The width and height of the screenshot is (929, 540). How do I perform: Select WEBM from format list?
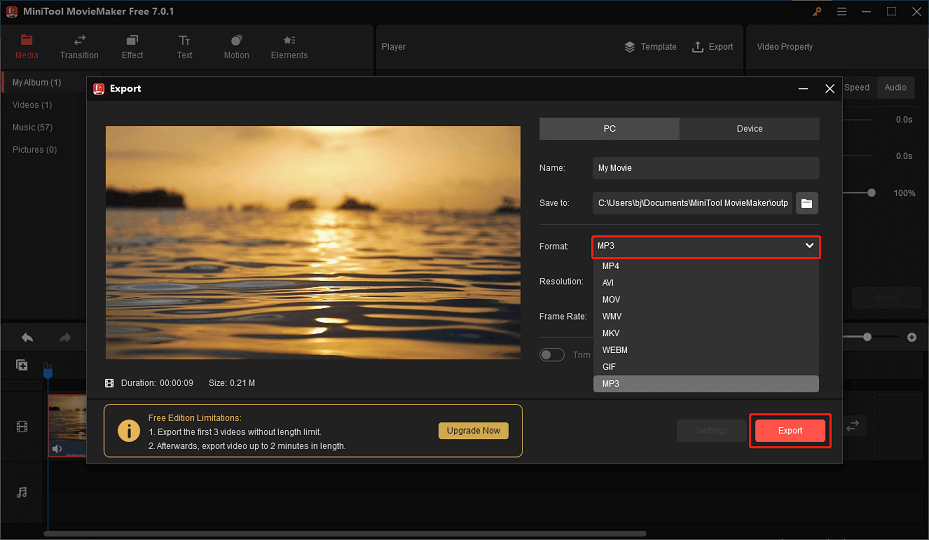pyautogui.click(x=706, y=350)
